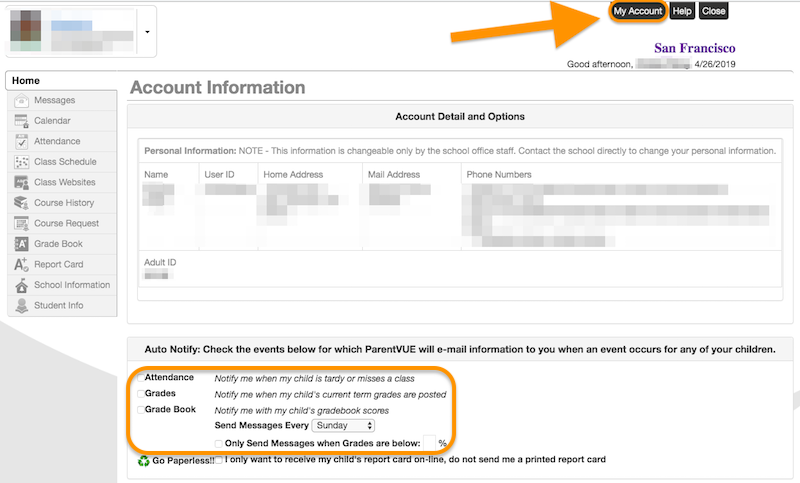Viewport: 800px width, 483px height.
Task: Click the Class Schedule icon
Action: pos(22,162)
